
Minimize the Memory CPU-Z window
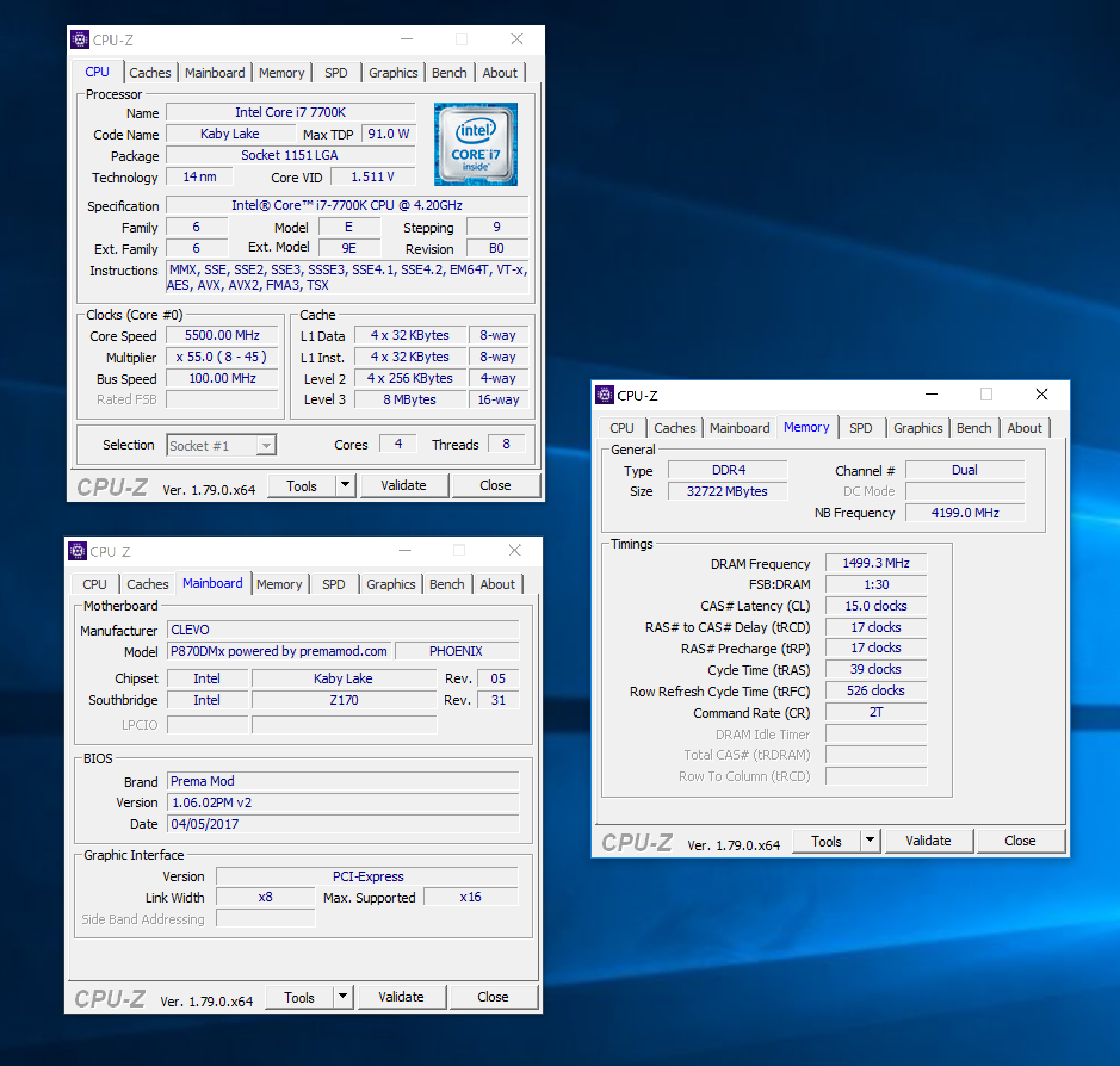932,395
